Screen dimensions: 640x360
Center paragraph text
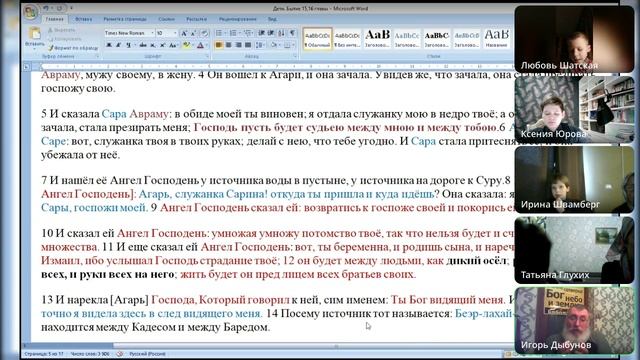pos(229,45)
